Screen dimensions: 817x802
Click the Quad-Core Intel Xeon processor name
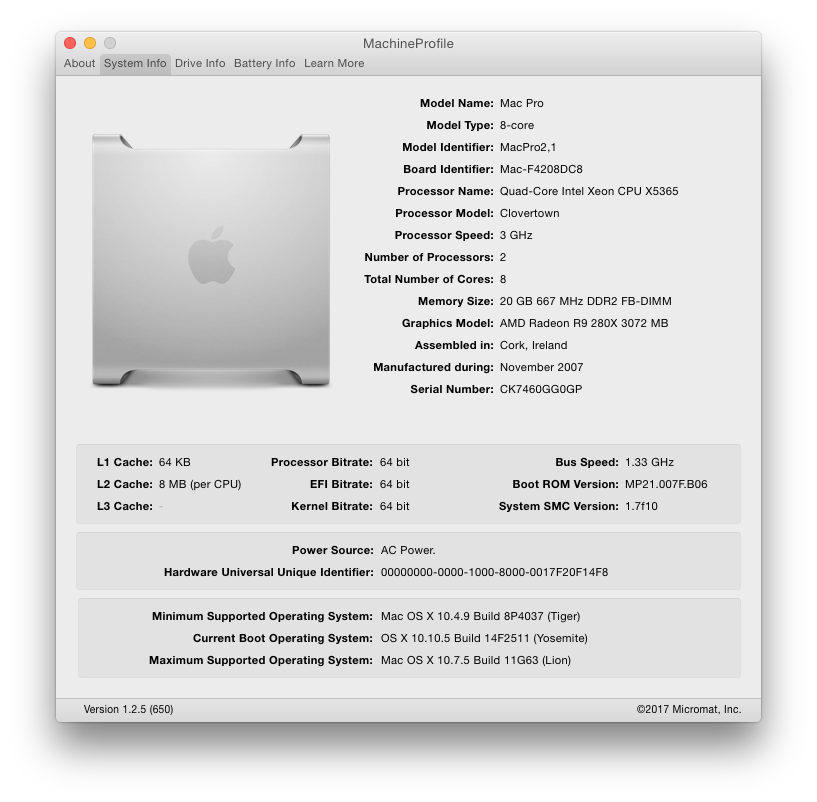click(x=589, y=191)
